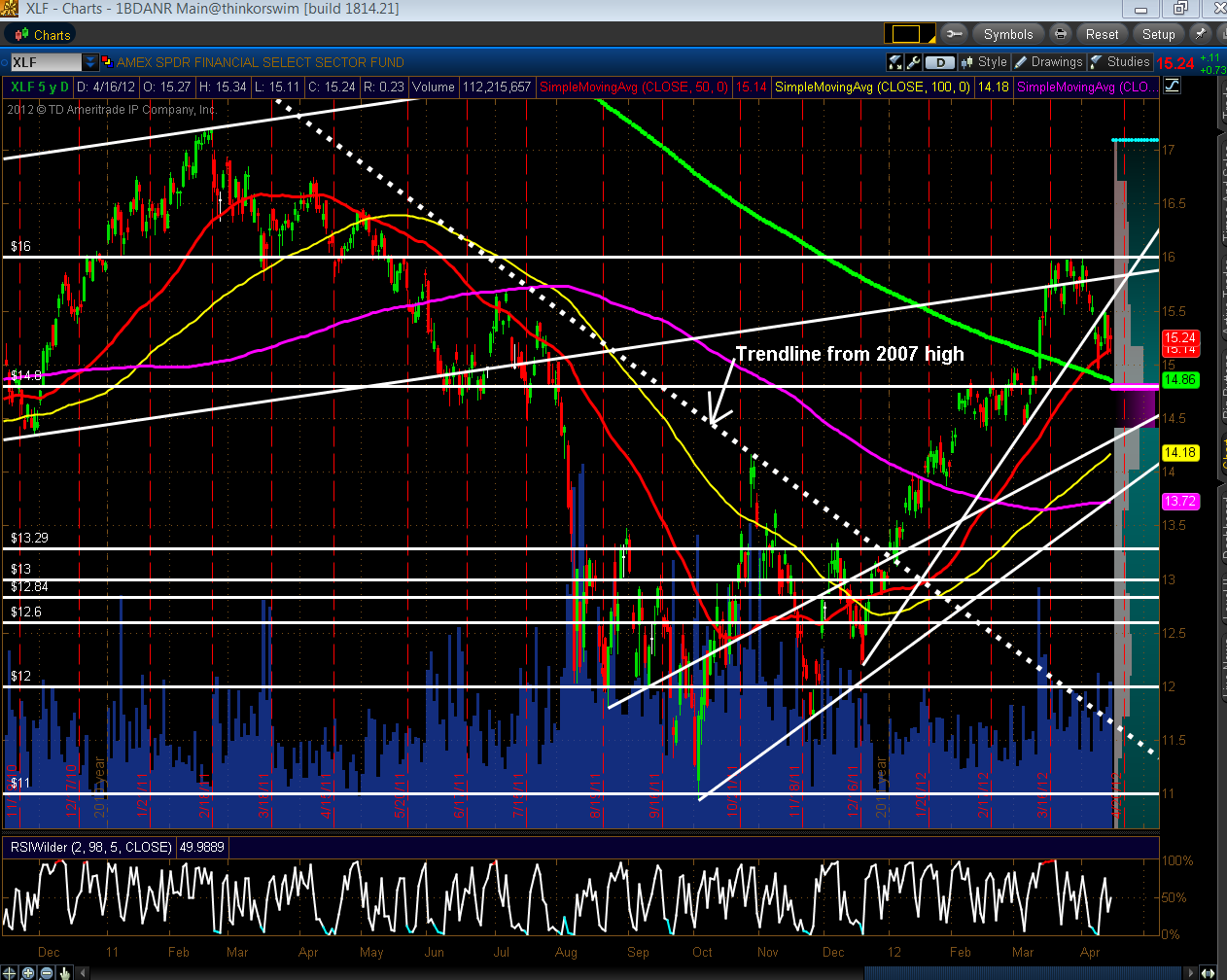Click the $16 price level label
Image resolution: width=1227 pixels, height=980 pixels.
pos(20,246)
